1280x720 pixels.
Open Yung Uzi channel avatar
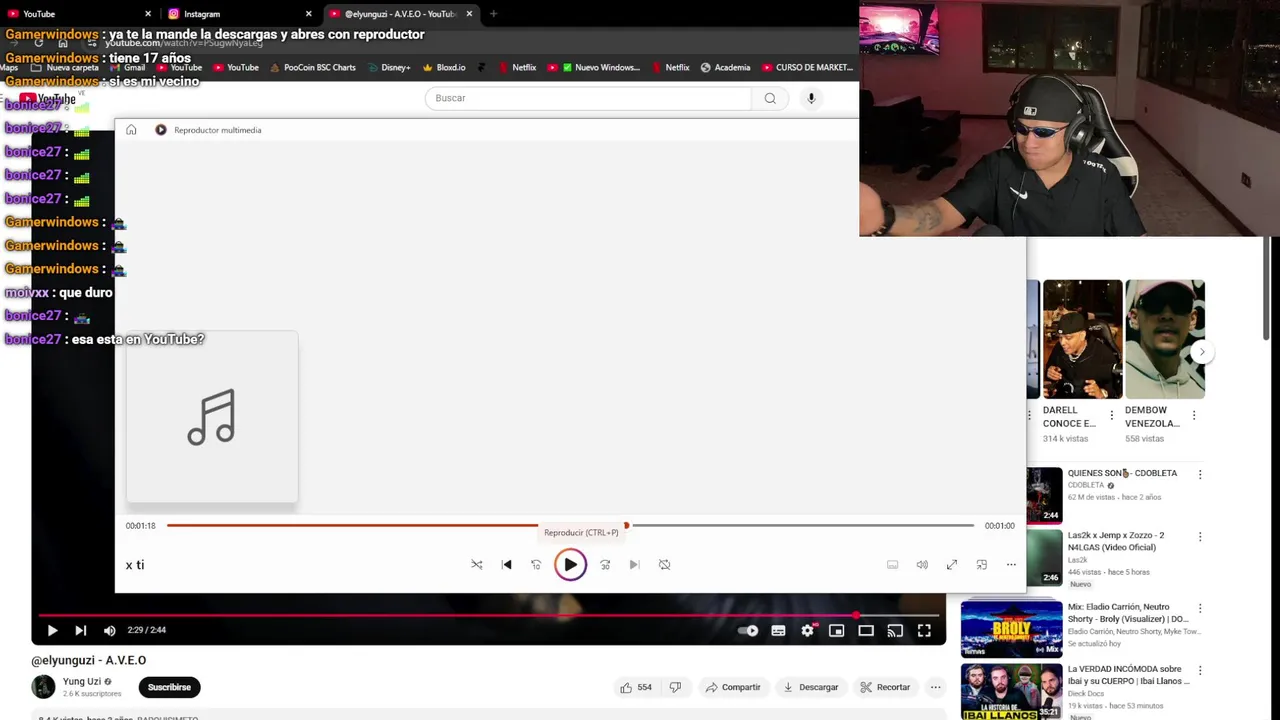point(43,687)
